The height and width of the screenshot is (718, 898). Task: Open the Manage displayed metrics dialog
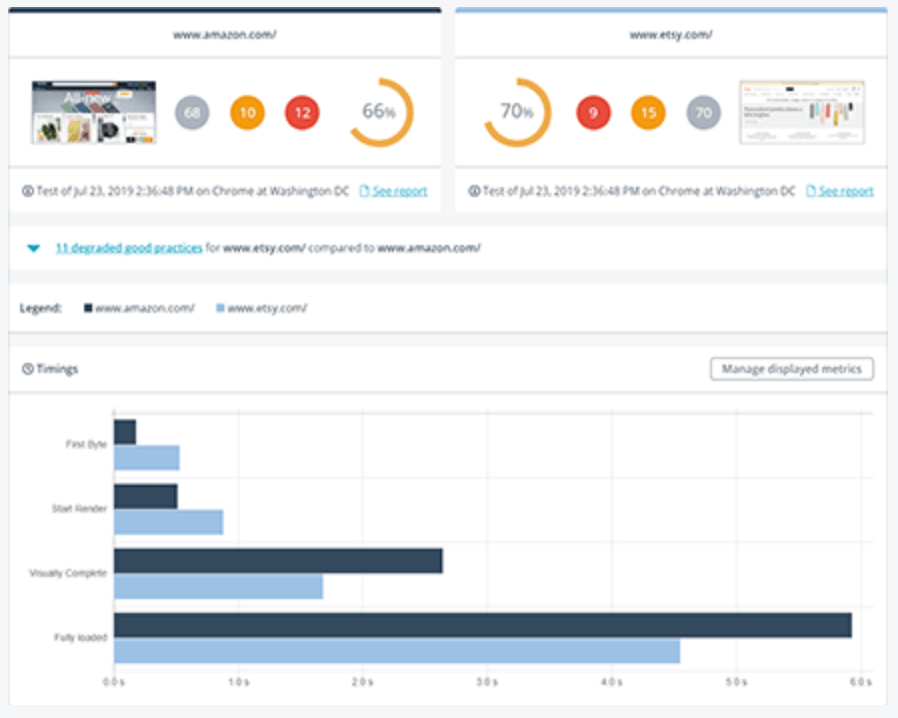pyautogui.click(x=791, y=368)
